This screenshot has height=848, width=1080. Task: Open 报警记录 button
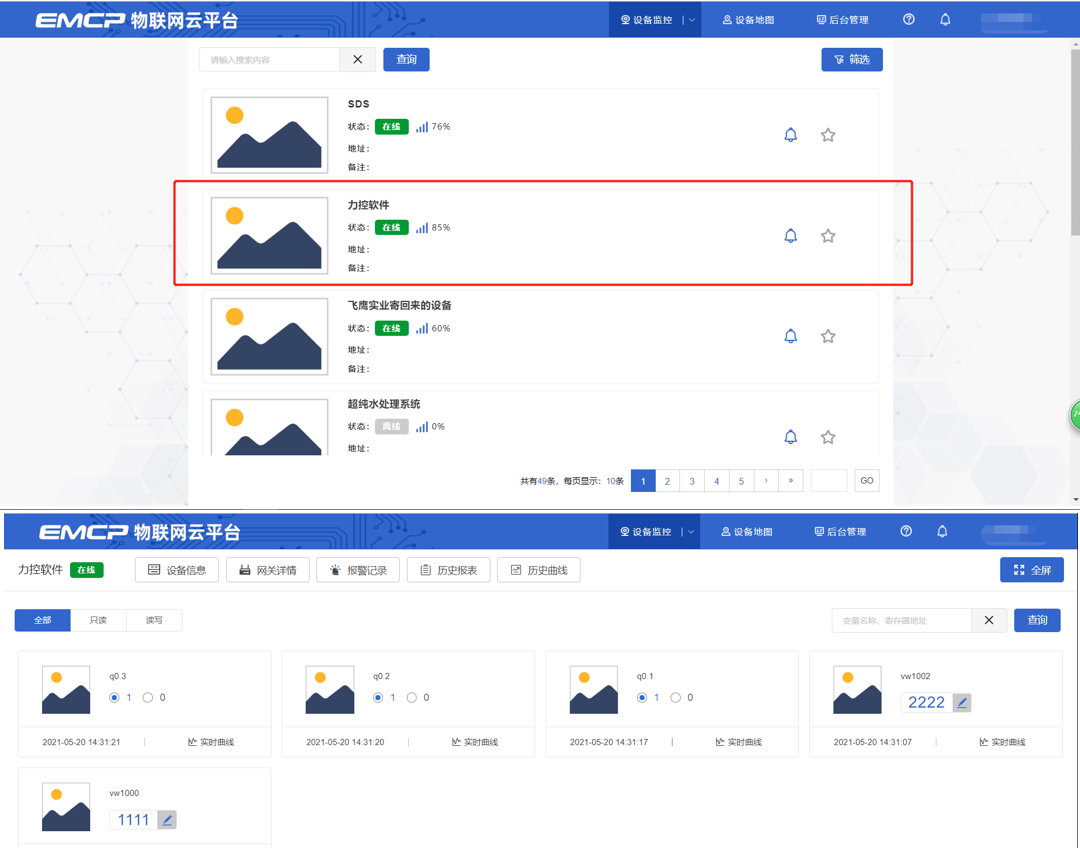coord(358,570)
